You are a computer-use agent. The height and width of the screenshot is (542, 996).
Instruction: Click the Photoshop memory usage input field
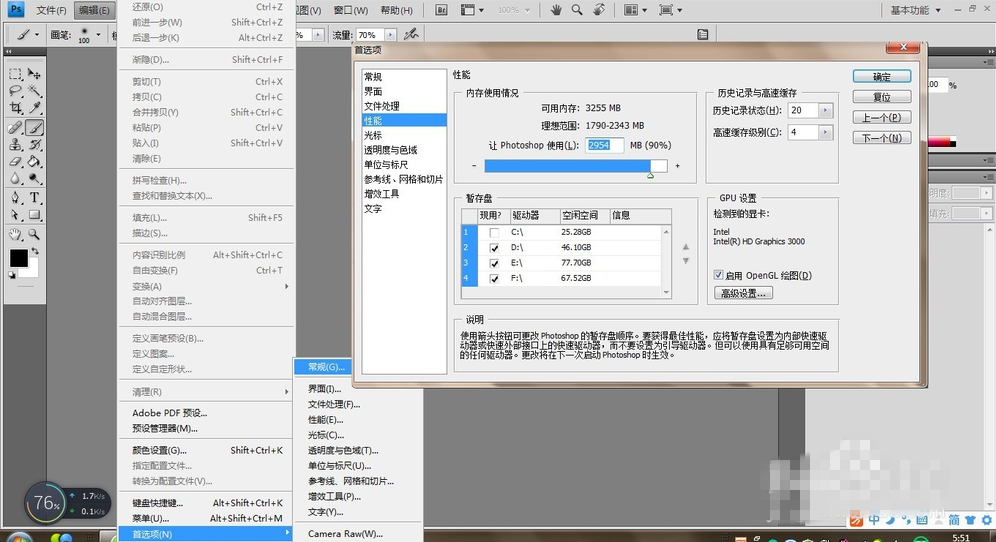pos(604,145)
